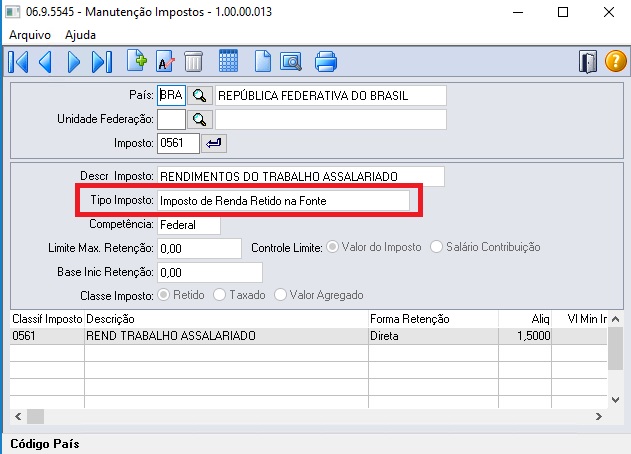This screenshot has height=454, width=631.
Task: Click the Aliq column header
Action: 525,319
